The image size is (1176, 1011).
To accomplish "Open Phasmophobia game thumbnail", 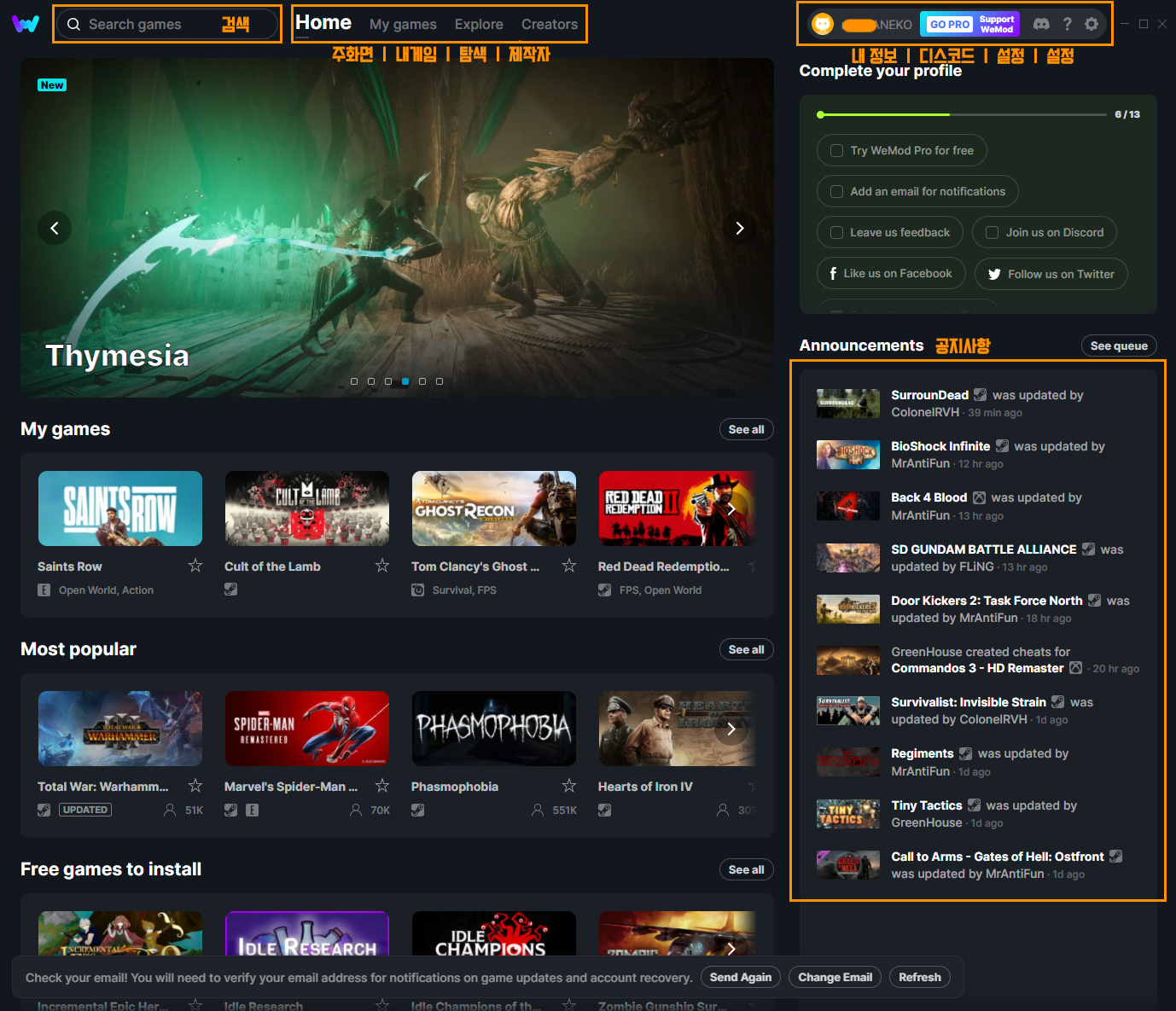I will [x=494, y=729].
